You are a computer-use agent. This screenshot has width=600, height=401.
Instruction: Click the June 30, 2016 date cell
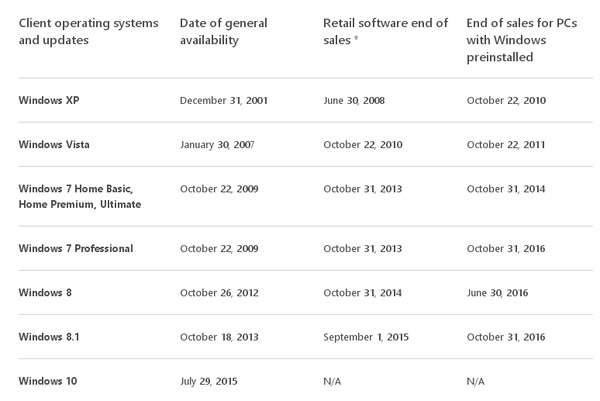497,293
